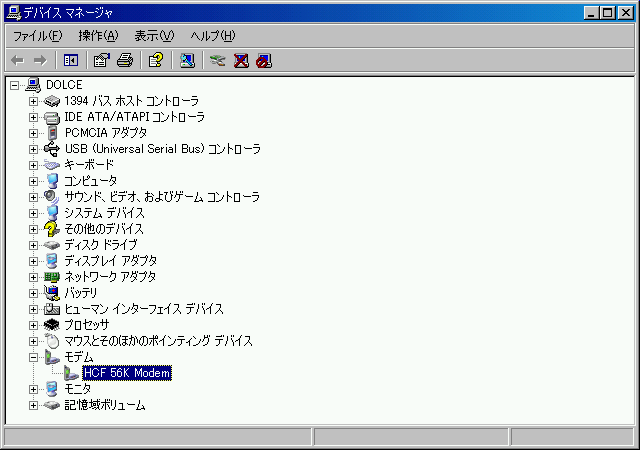This screenshot has height=450, width=640.
Task: Open the 表示(V) menu
Action: point(154,36)
